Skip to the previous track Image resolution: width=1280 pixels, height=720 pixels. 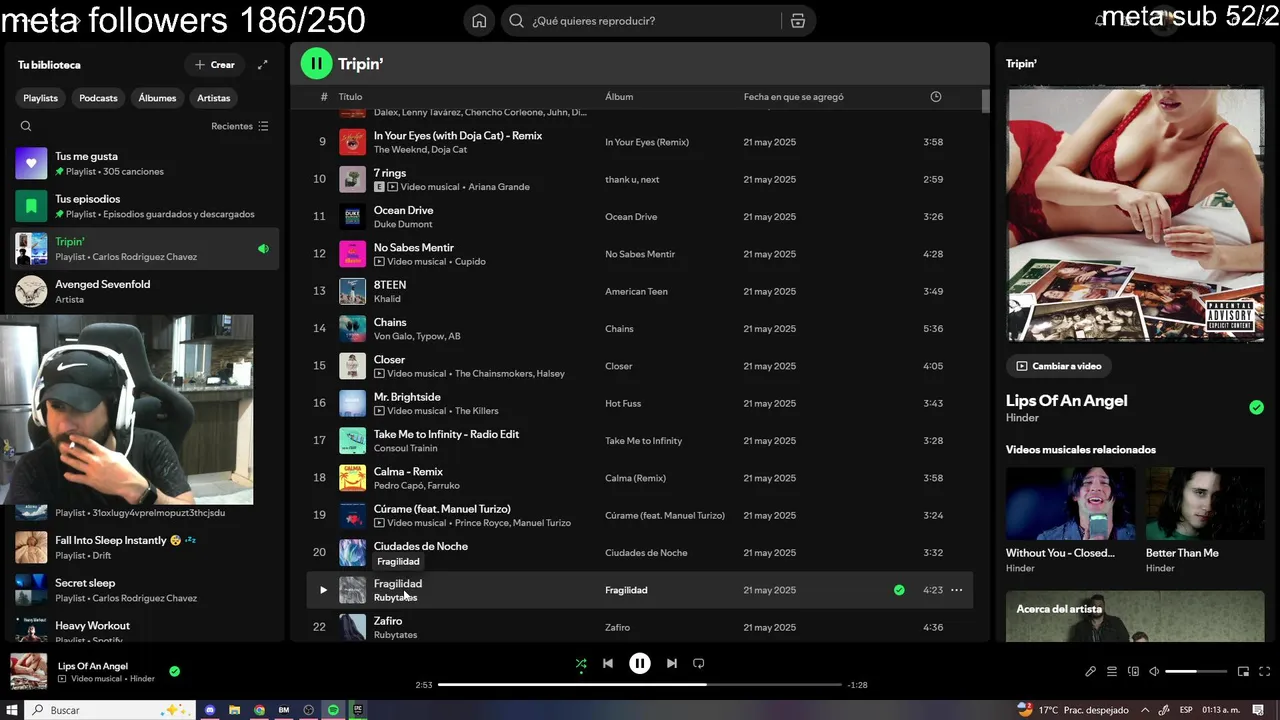click(608, 663)
